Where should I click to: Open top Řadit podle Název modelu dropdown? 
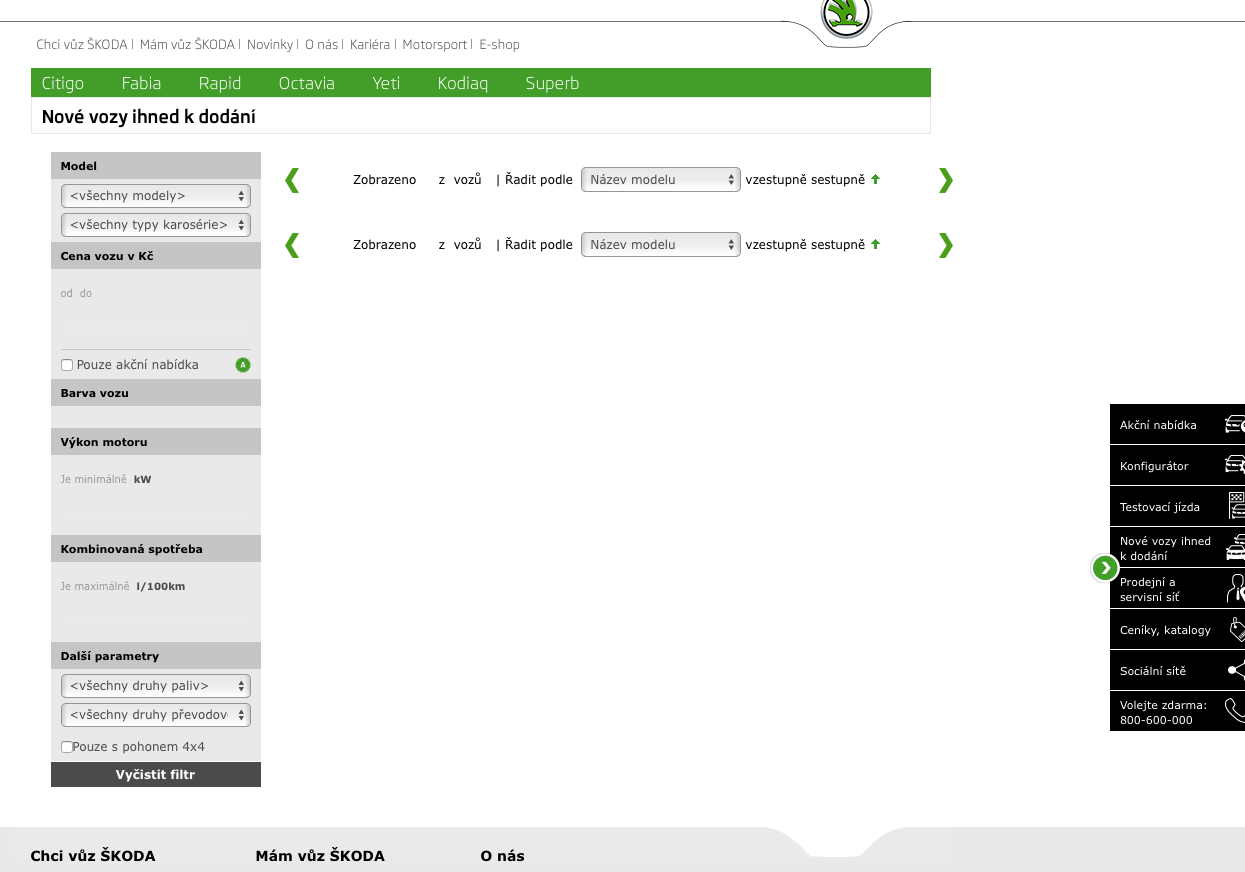point(660,180)
